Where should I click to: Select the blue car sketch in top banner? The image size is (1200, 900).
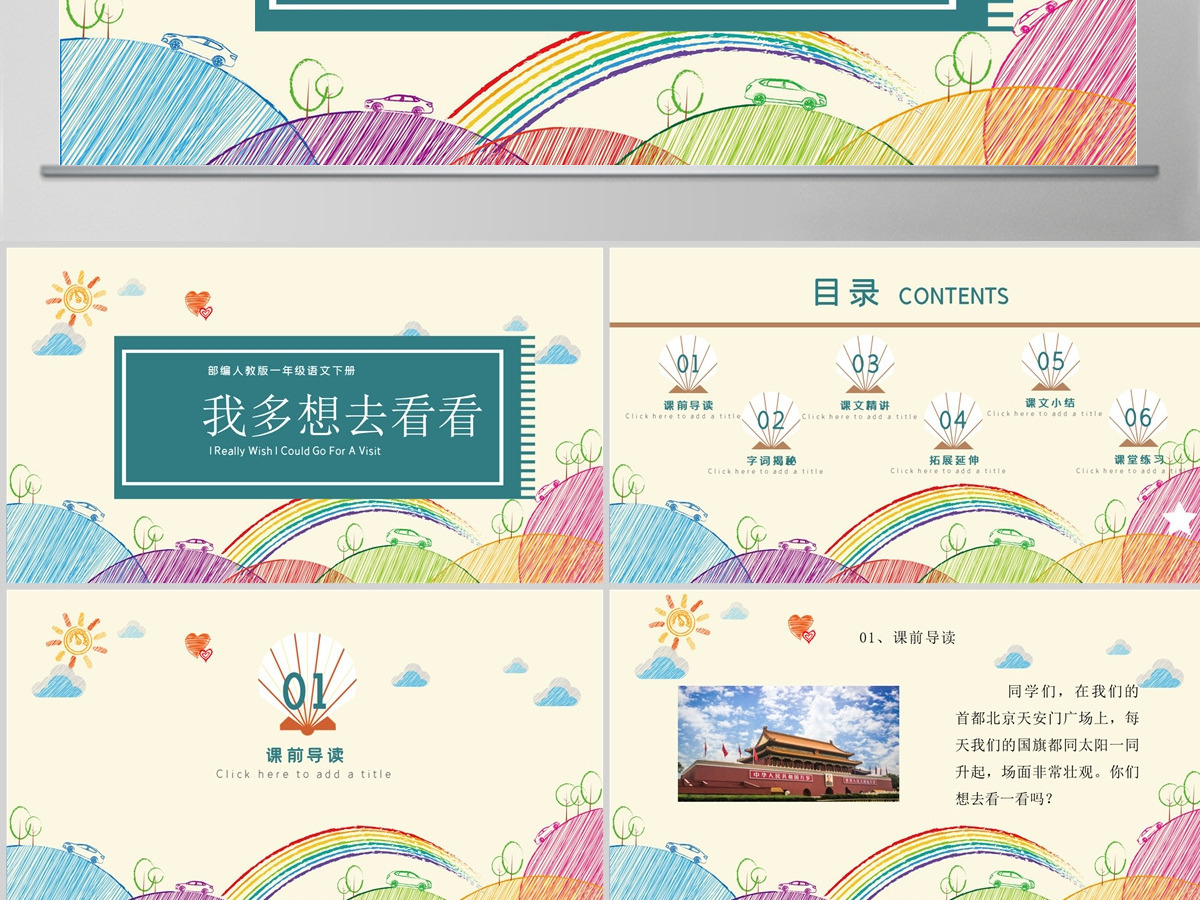tap(200, 49)
